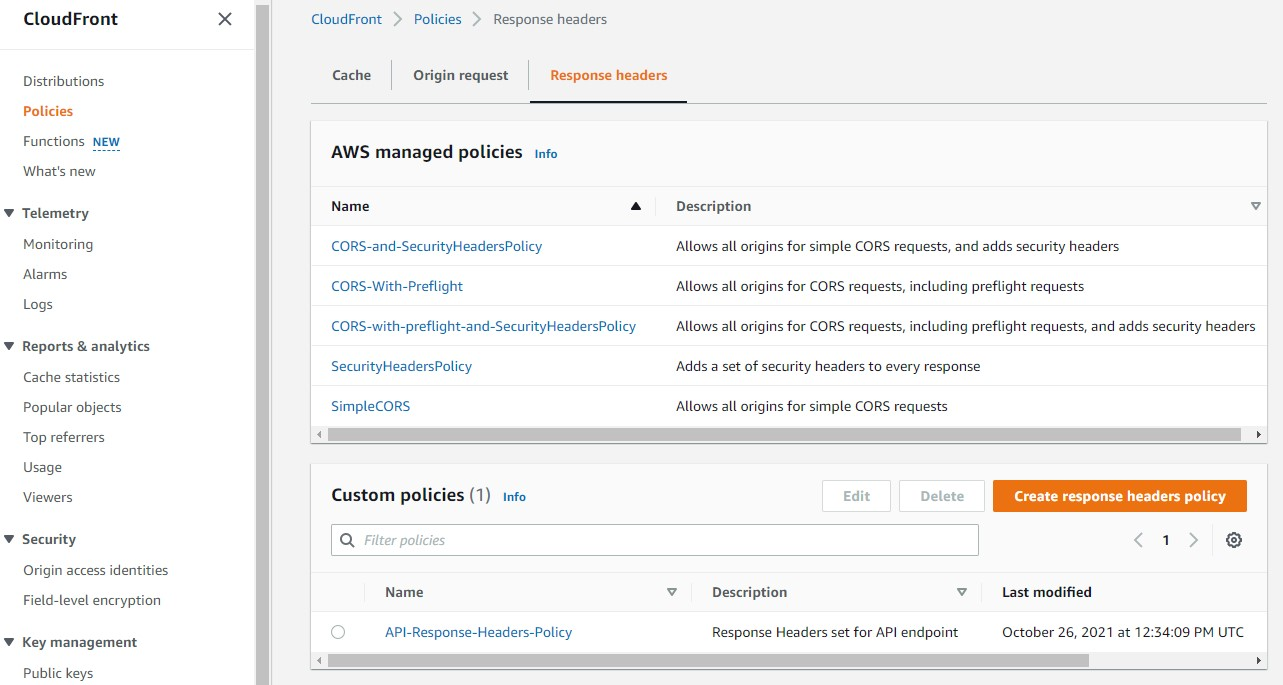1283x685 pixels.
Task: Switch to the Origin request tab
Action: tap(461, 75)
